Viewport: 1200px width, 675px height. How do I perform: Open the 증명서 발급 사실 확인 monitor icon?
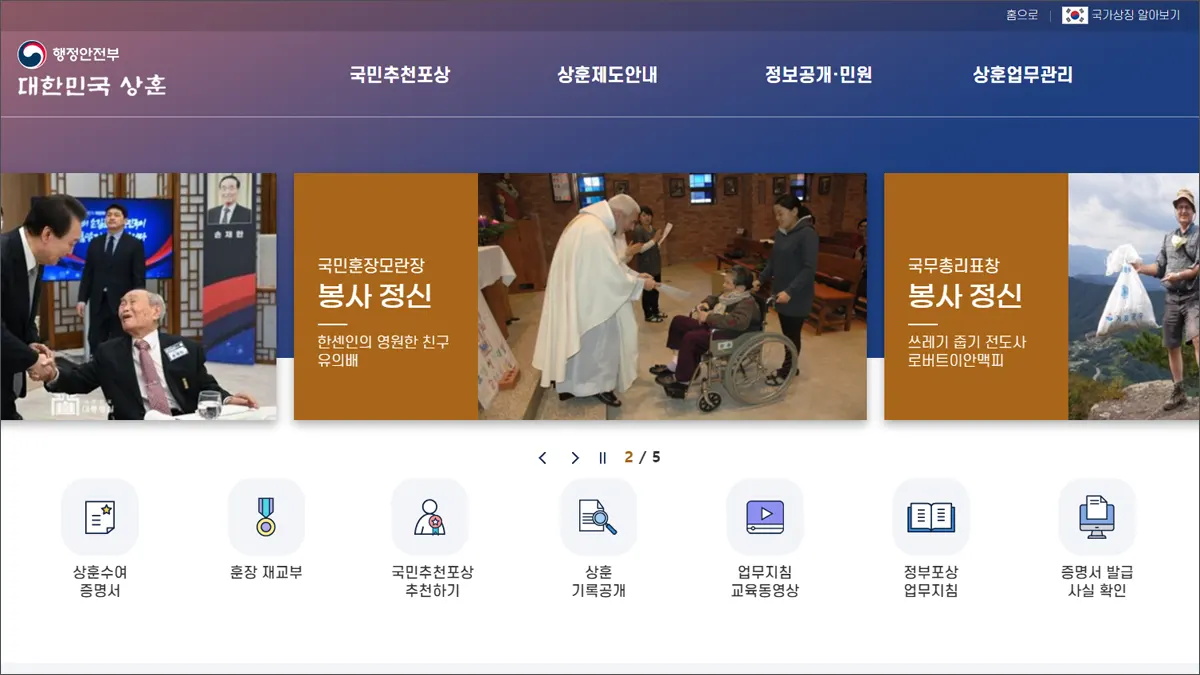click(x=1097, y=517)
